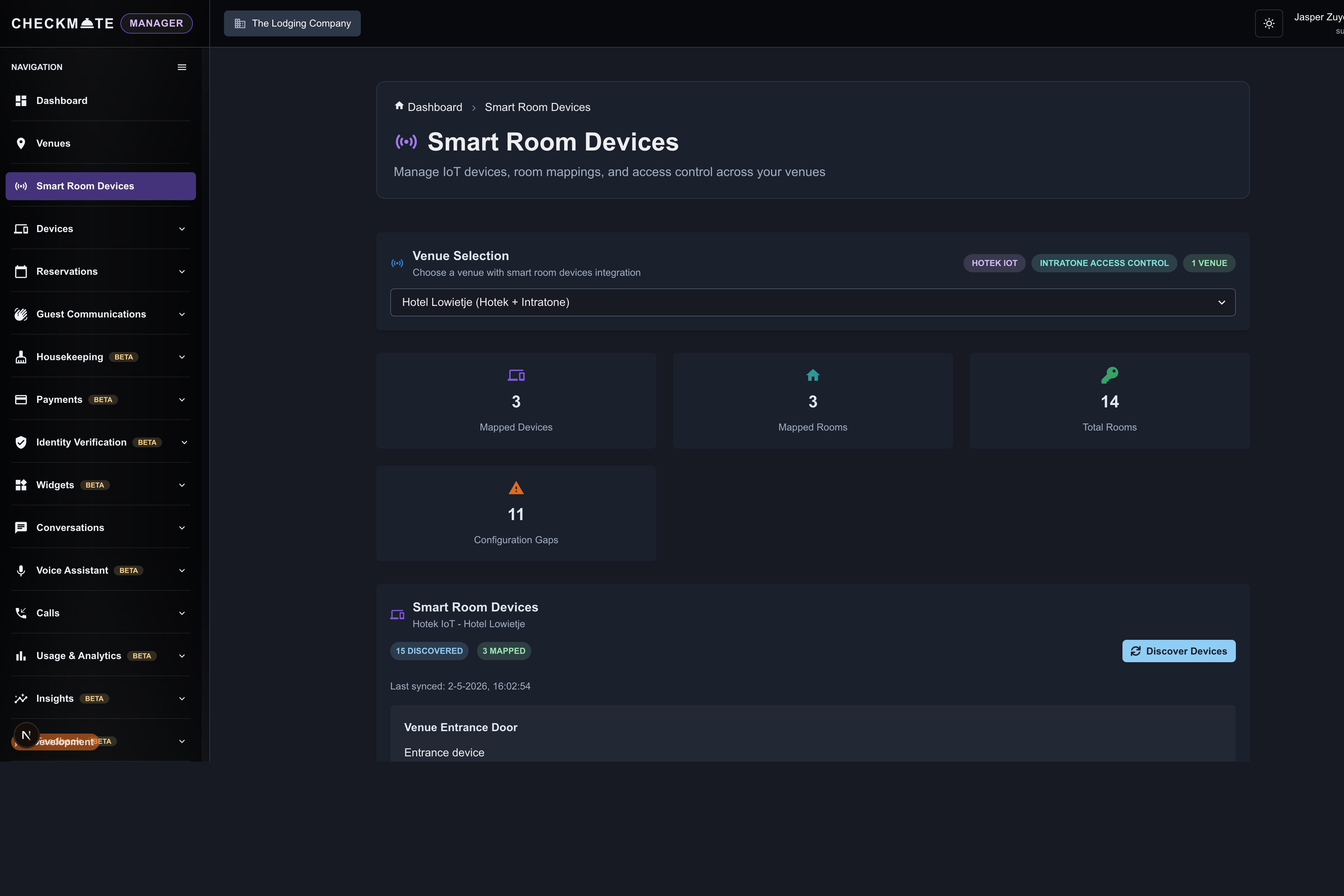This screenshot has width=1344, height=896.
Task: Expand the Payments chevron
Action: (182, 400)
